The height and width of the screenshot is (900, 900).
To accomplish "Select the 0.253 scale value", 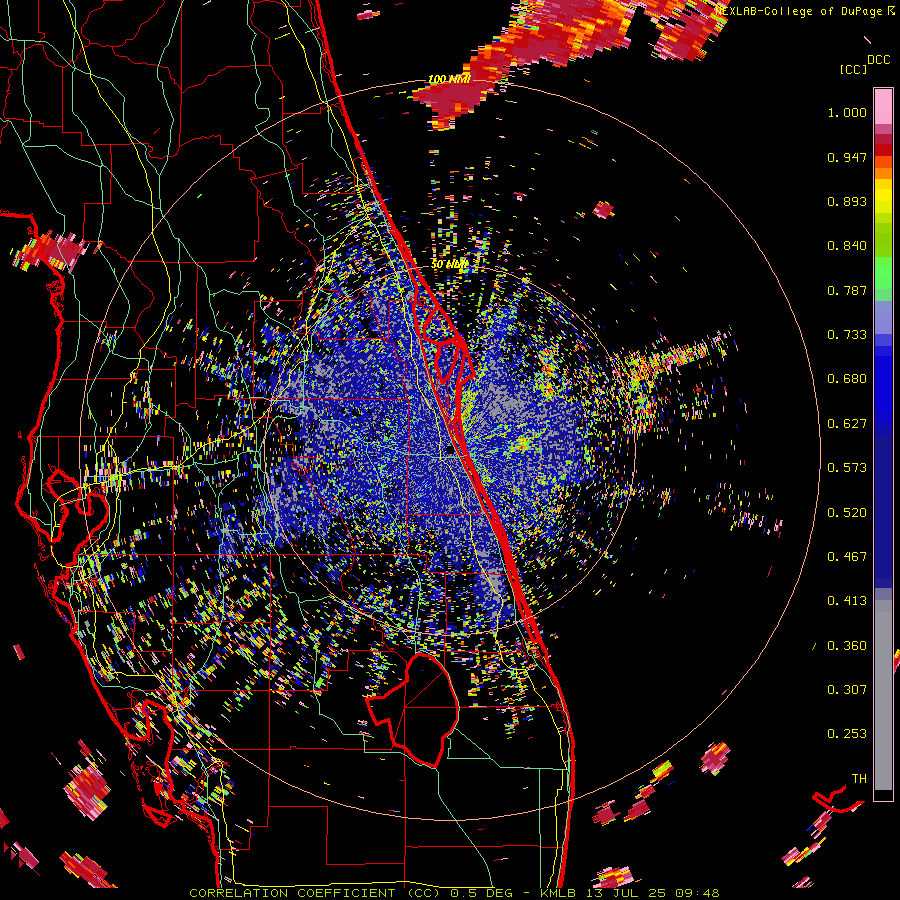I will 847,734.
